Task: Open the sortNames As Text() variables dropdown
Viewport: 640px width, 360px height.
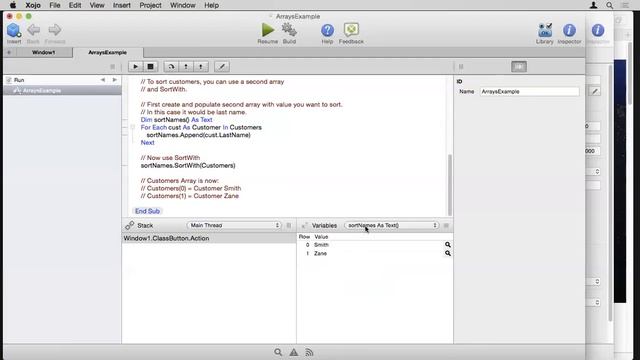Action: click(391, 225)
